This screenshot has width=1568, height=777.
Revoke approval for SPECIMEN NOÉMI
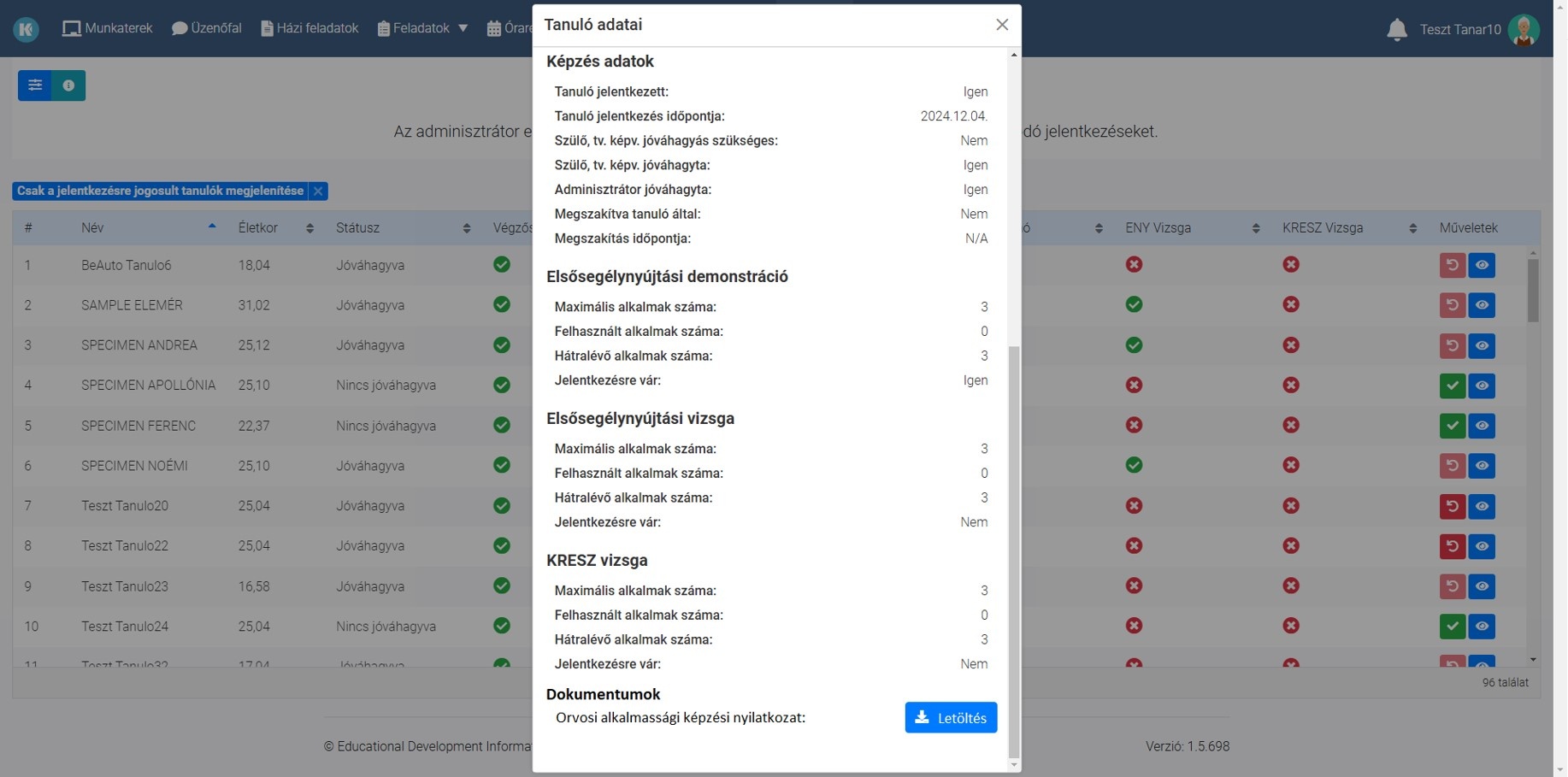point(1453,466)
